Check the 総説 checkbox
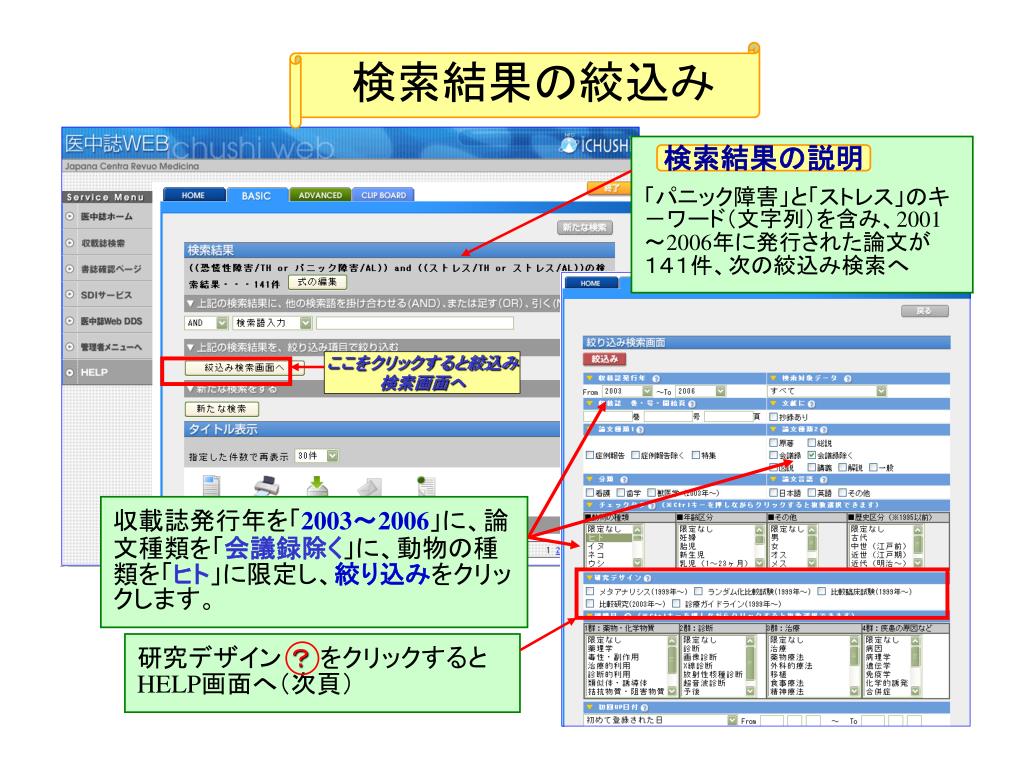The image size is (1024, 768). pyautogui.click(x=812, y=443)
